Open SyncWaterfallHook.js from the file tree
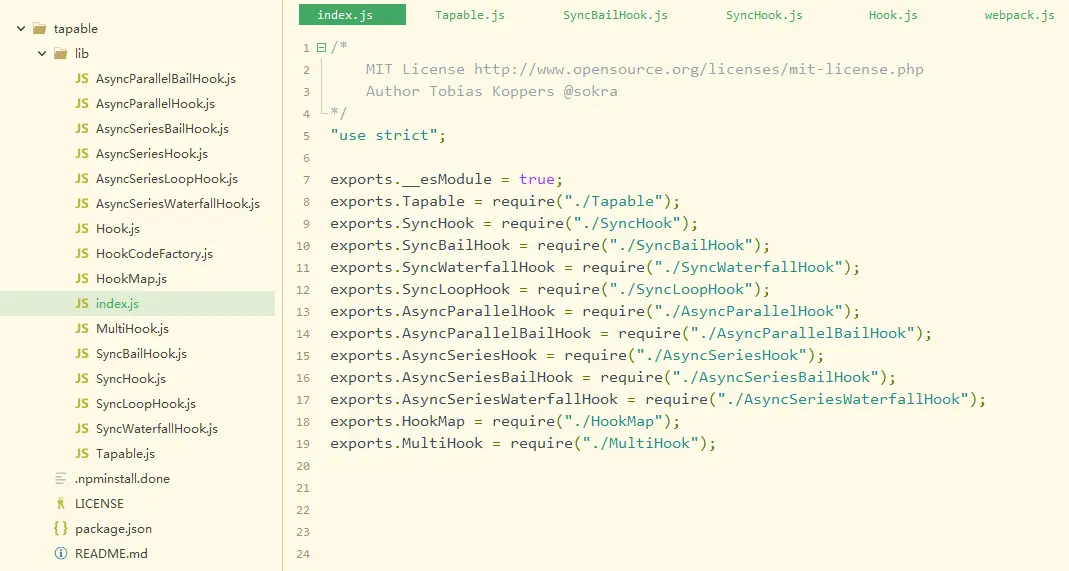Image resolution: width=1069 pixels, height=571 pixels. 157,429
